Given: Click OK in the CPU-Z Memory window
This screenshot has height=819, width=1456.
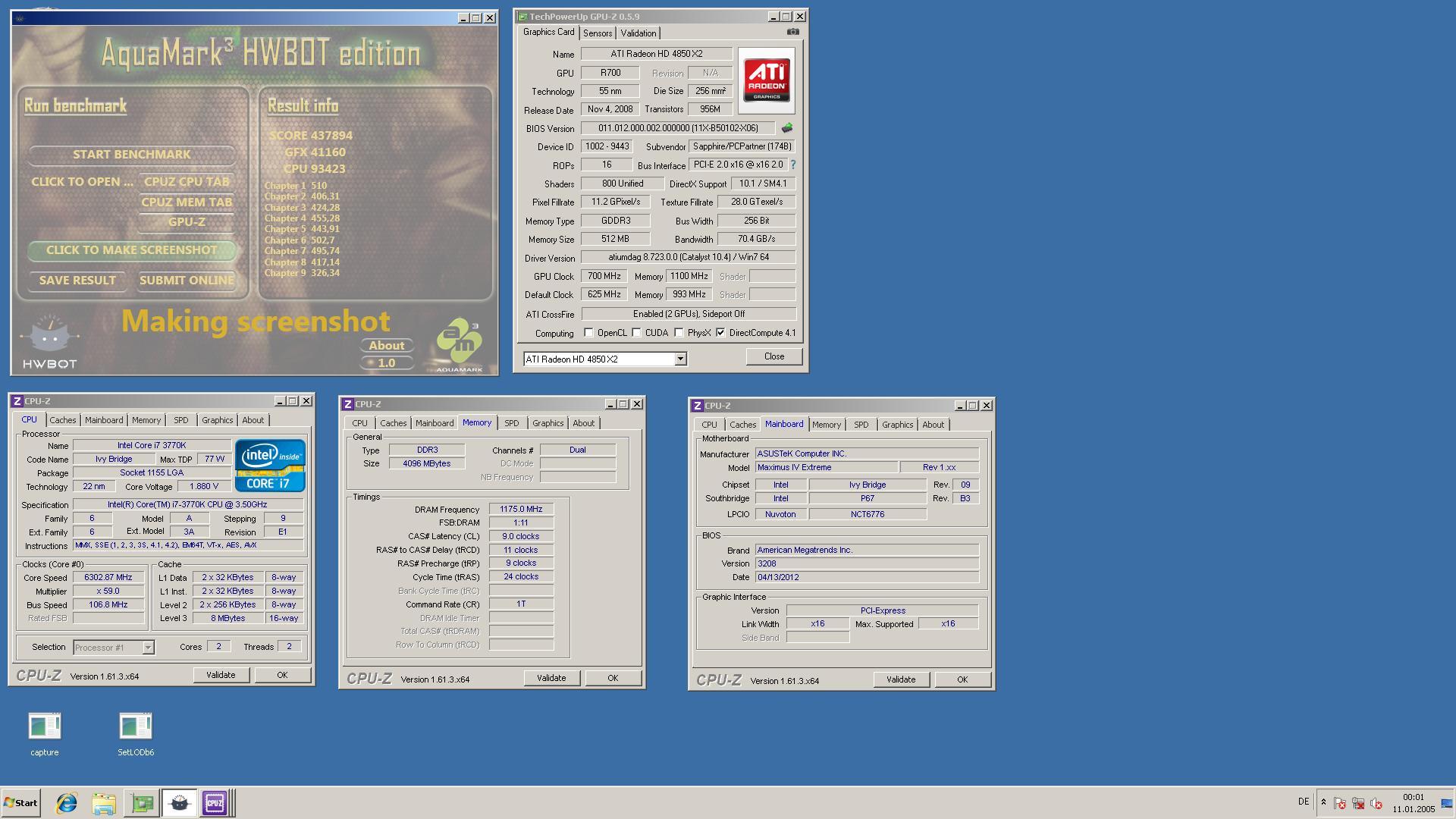Looking at the screenshot, I should pyautogui.click(x=613, y=678).
